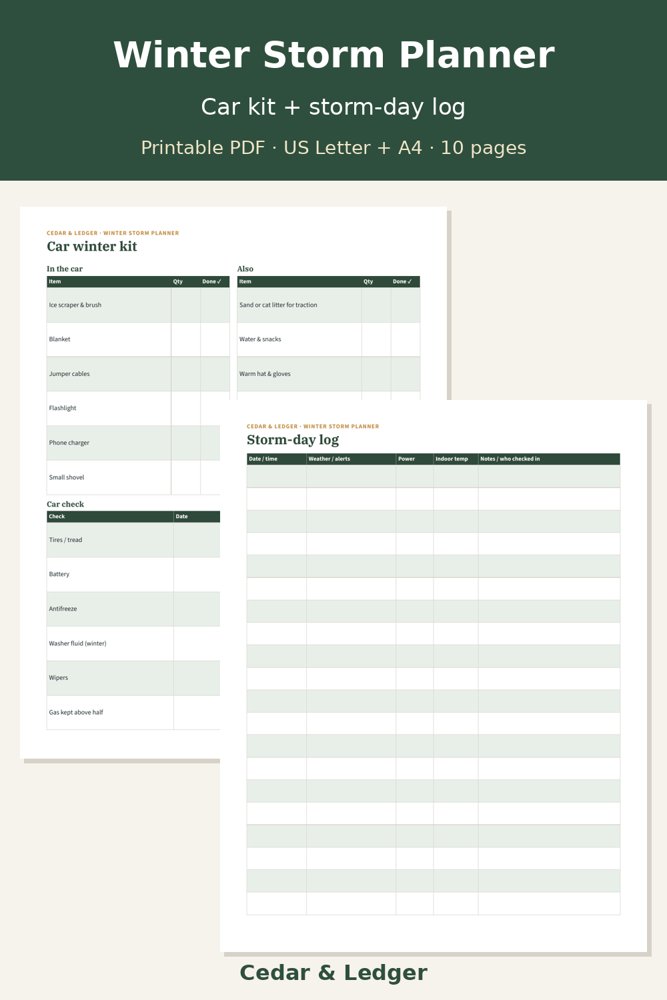Select the 'Small shovel' item row
This screenshot has height=1000, width=667.
133,477
